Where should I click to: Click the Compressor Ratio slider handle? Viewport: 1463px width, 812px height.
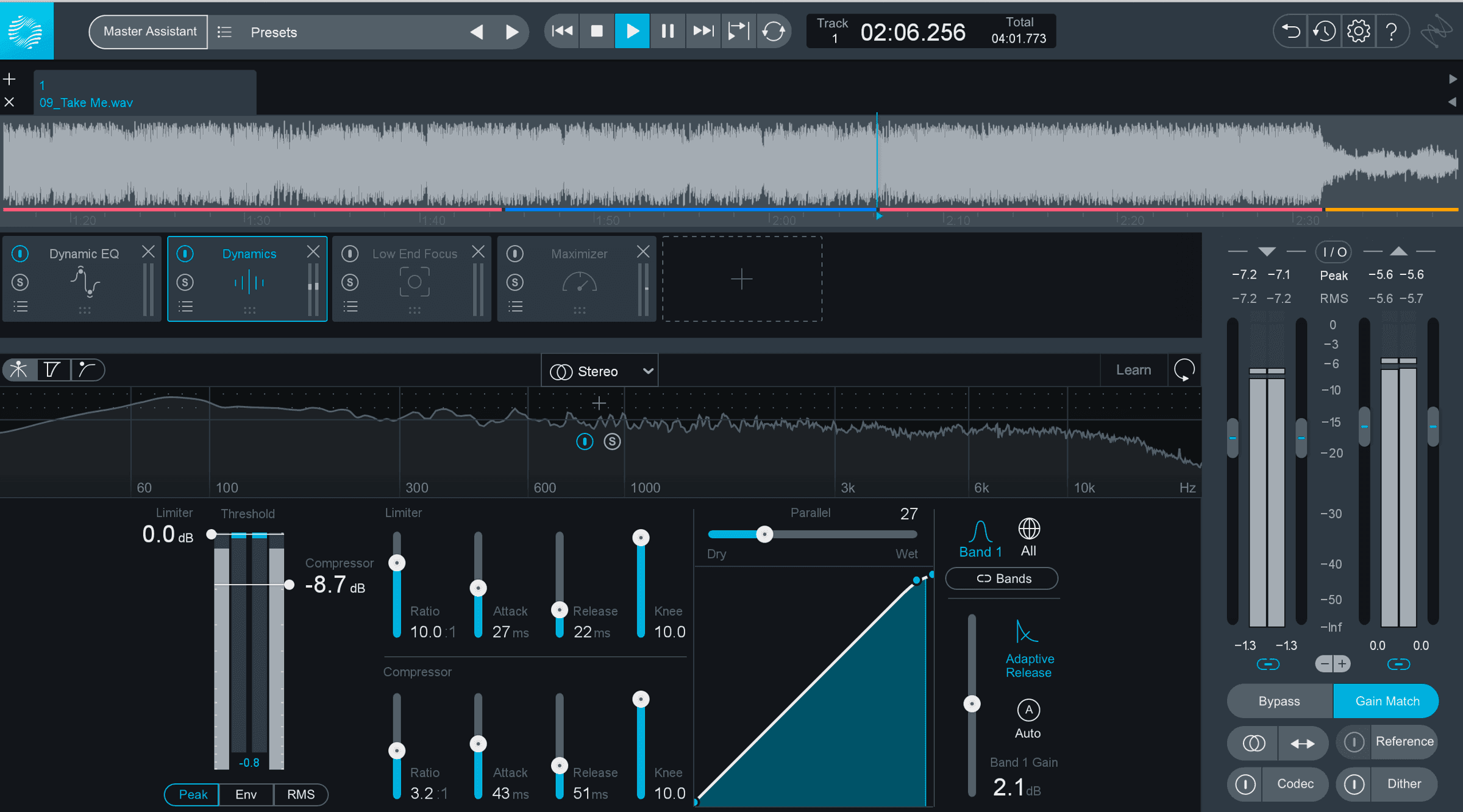point(397,750)
